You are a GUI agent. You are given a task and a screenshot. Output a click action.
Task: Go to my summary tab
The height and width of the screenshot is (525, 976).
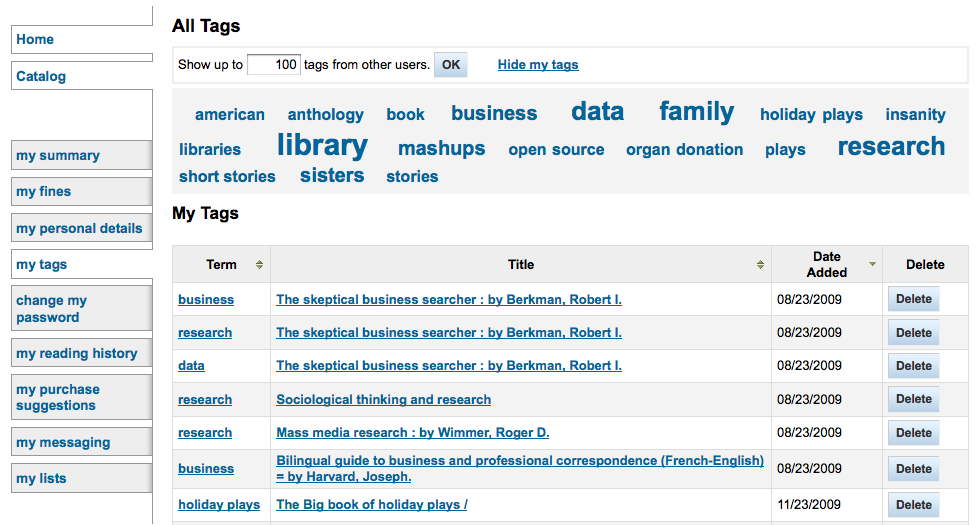82,155
